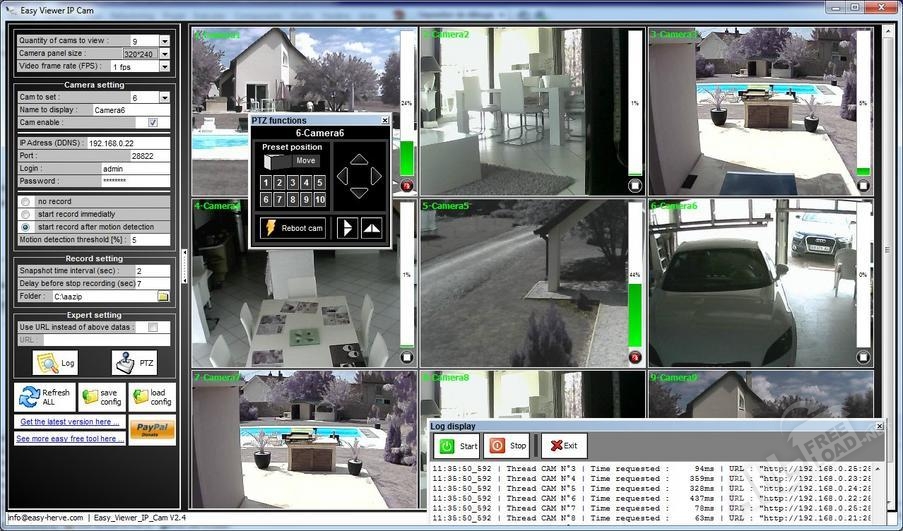Browse for the record folder
903x531 pixels.
(163, 296)
